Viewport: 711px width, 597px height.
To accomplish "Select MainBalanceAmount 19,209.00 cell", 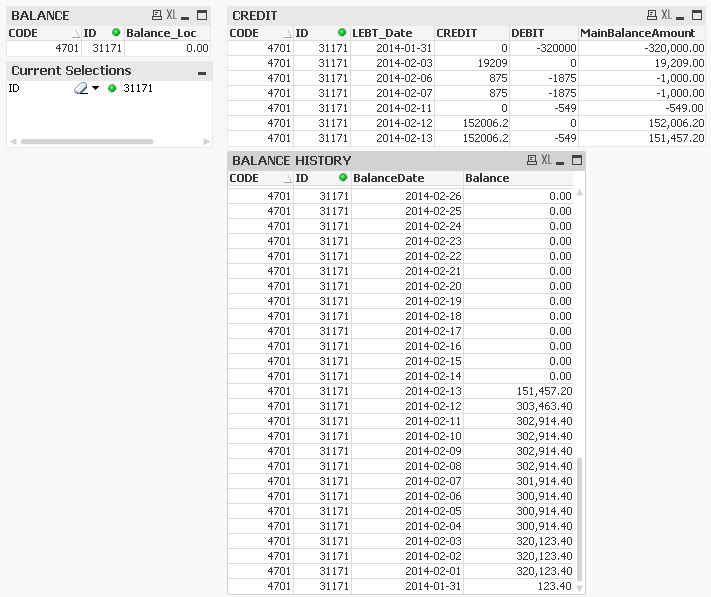I will point(642,63).
